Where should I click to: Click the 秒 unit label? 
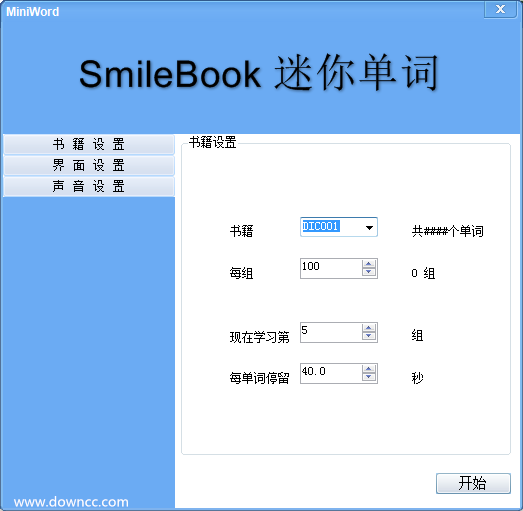pyautogui.click(x=418, y=378)
